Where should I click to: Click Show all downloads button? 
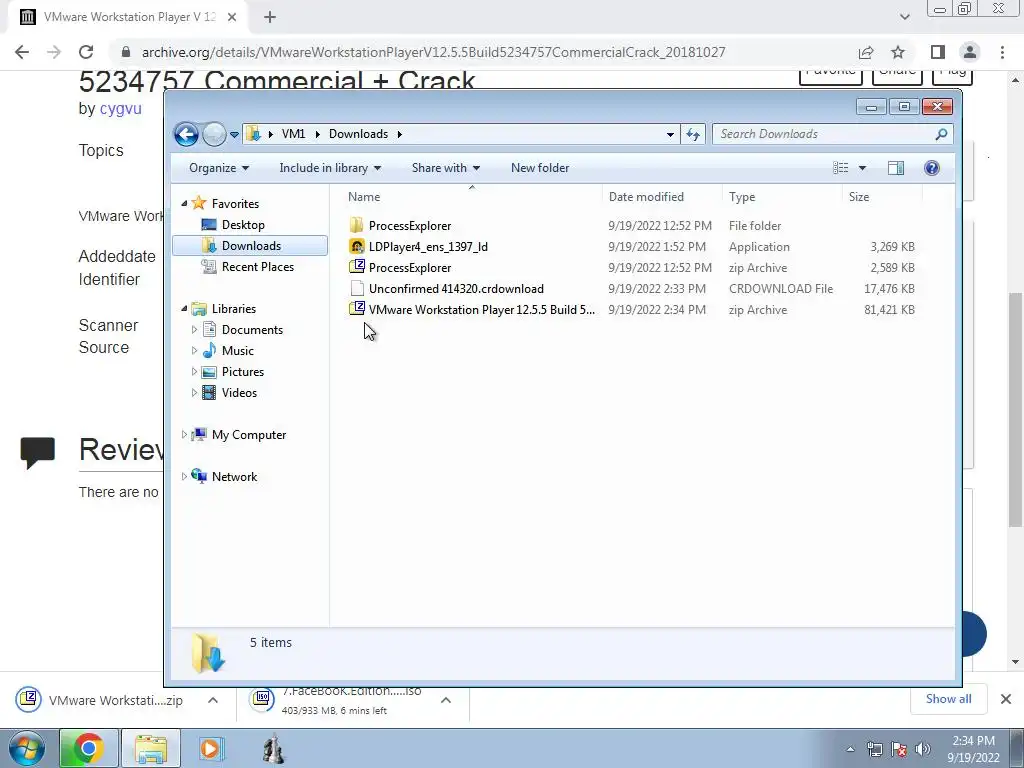click(x=948, y=699)
